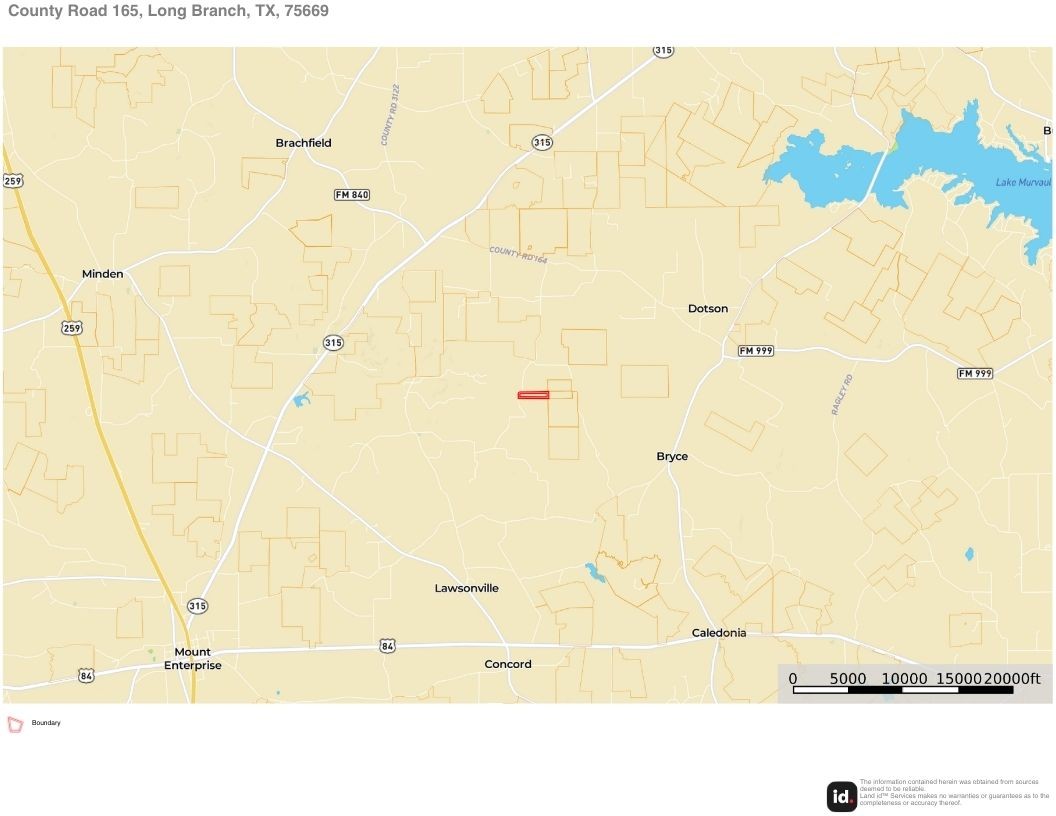Click the Boundary legend polygon icon
The width and height of the screenshot is (1056, 816).
click(15, 724)
